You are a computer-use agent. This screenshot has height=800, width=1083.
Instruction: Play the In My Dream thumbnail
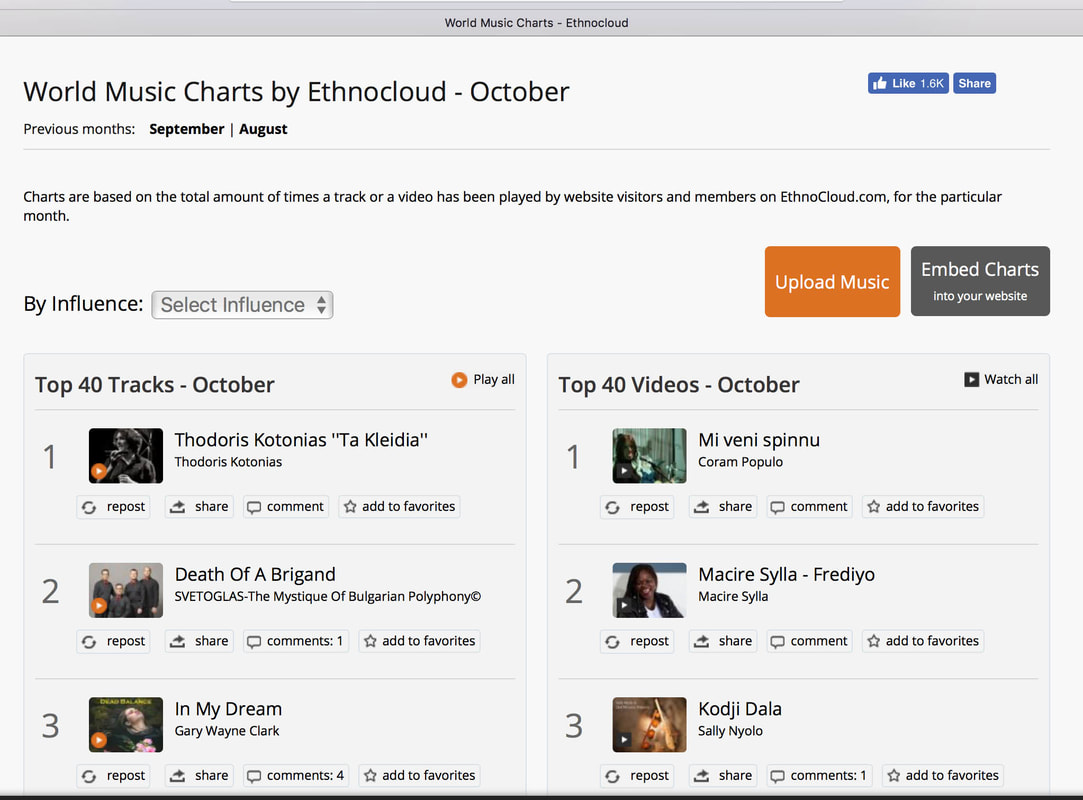tap(126, 725)
